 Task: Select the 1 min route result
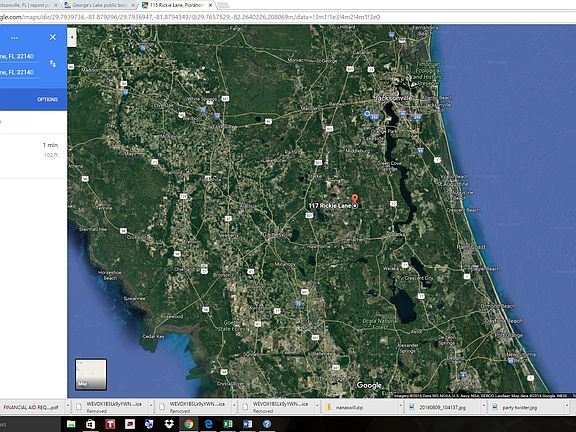tap(33, 150)
